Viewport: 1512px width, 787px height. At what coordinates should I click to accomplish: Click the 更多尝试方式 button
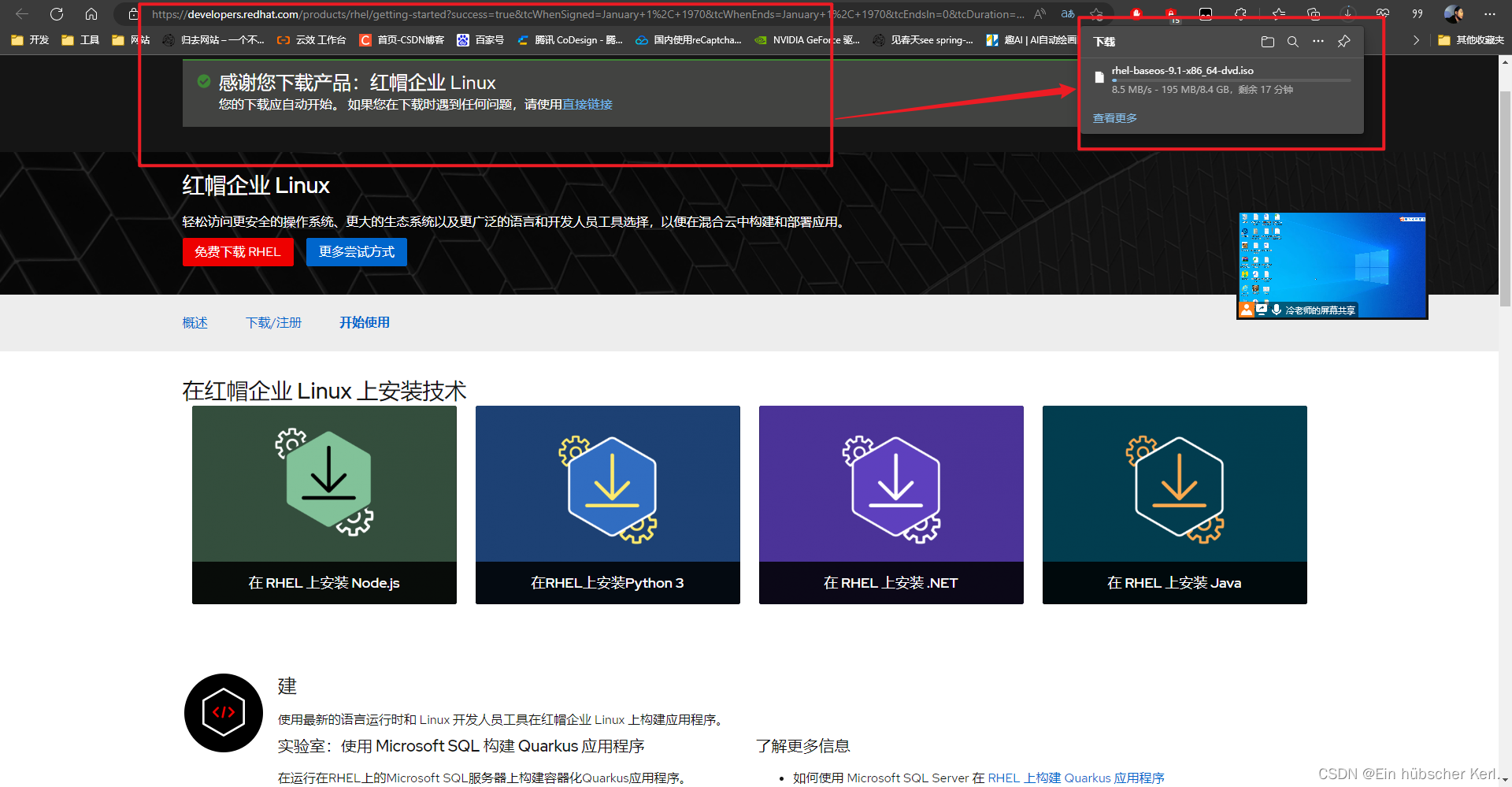357,252
